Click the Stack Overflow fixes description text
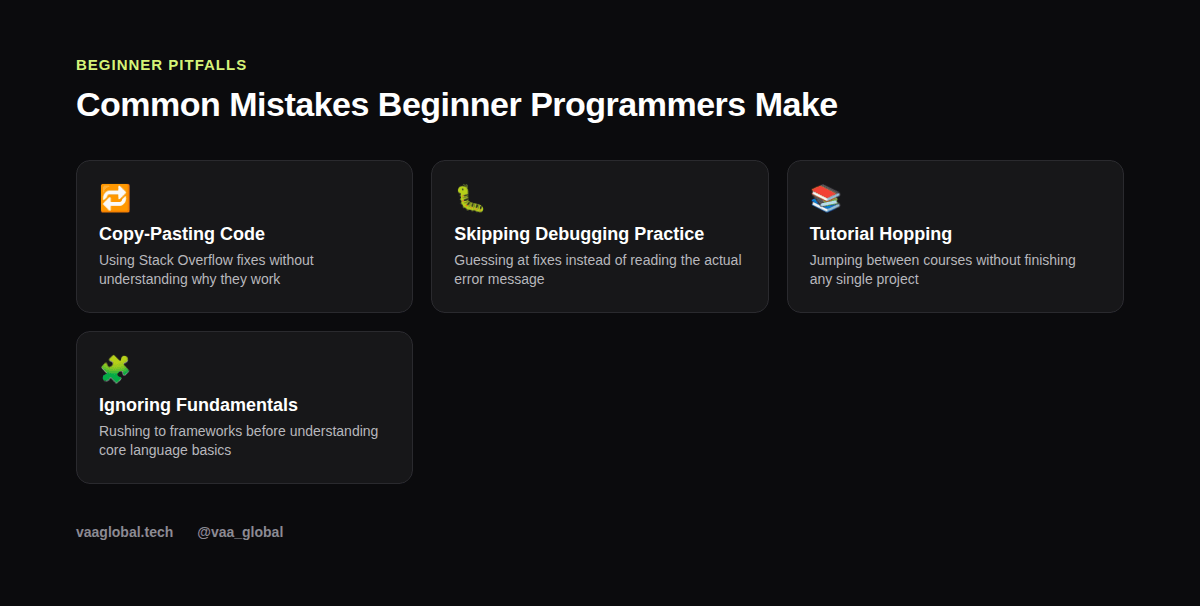The height and width of the screenshot is (606, 1200). (206, 270)
